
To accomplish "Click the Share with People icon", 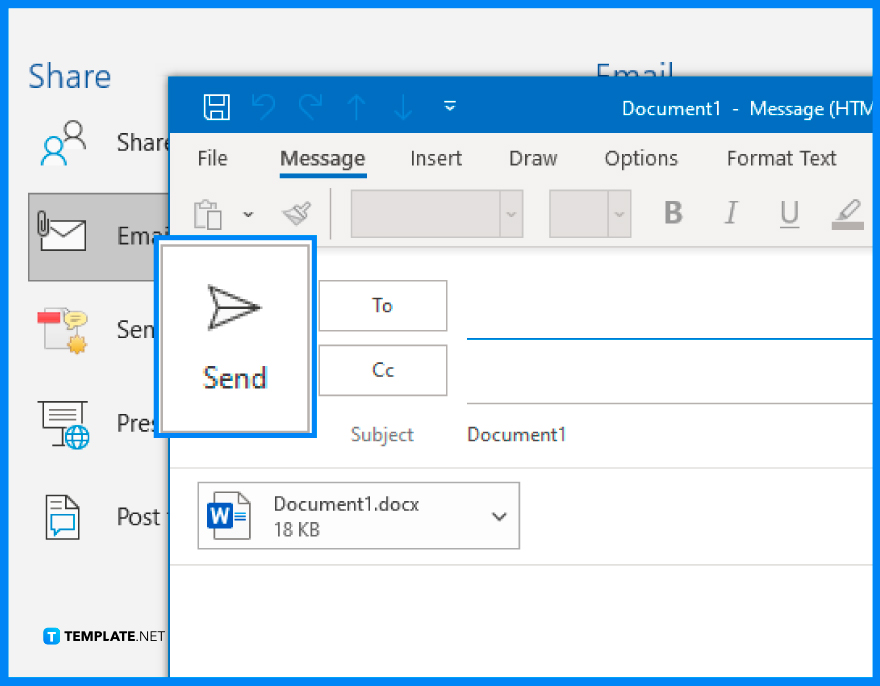I will point(62,142).
